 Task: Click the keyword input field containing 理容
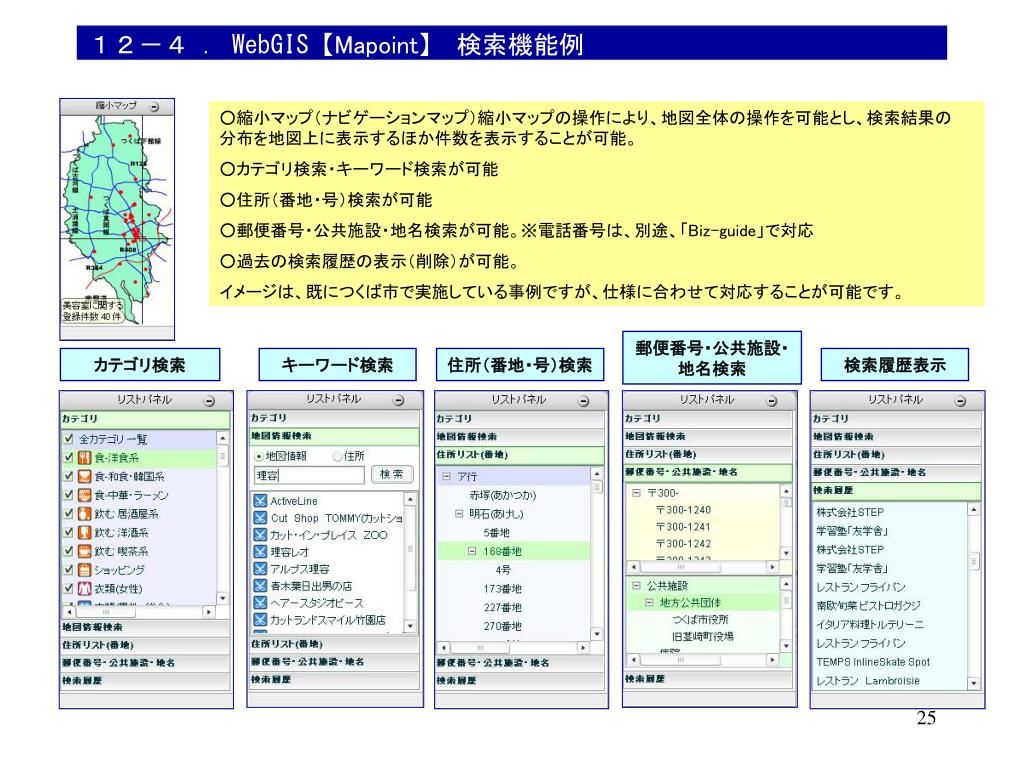point(309,475)
